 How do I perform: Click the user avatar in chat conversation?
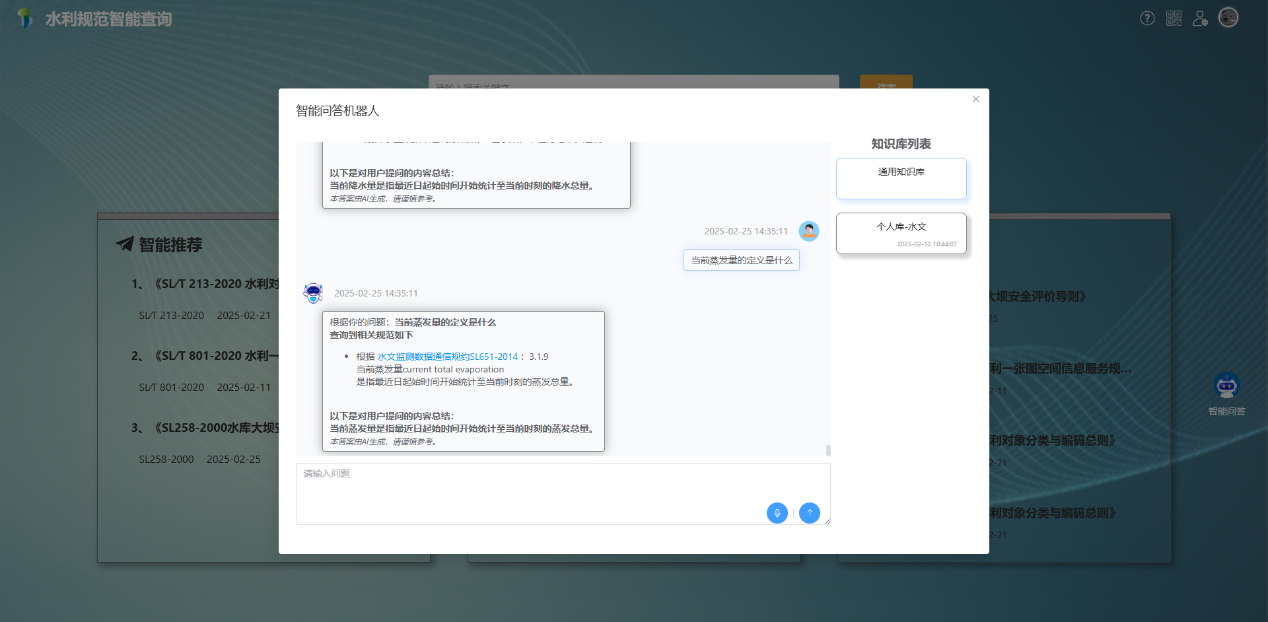808,231
